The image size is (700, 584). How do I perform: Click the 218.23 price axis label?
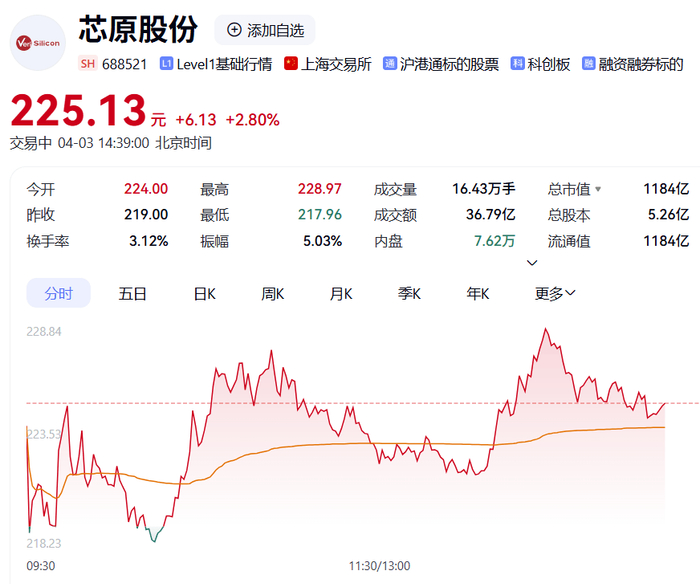click(44, 543)
